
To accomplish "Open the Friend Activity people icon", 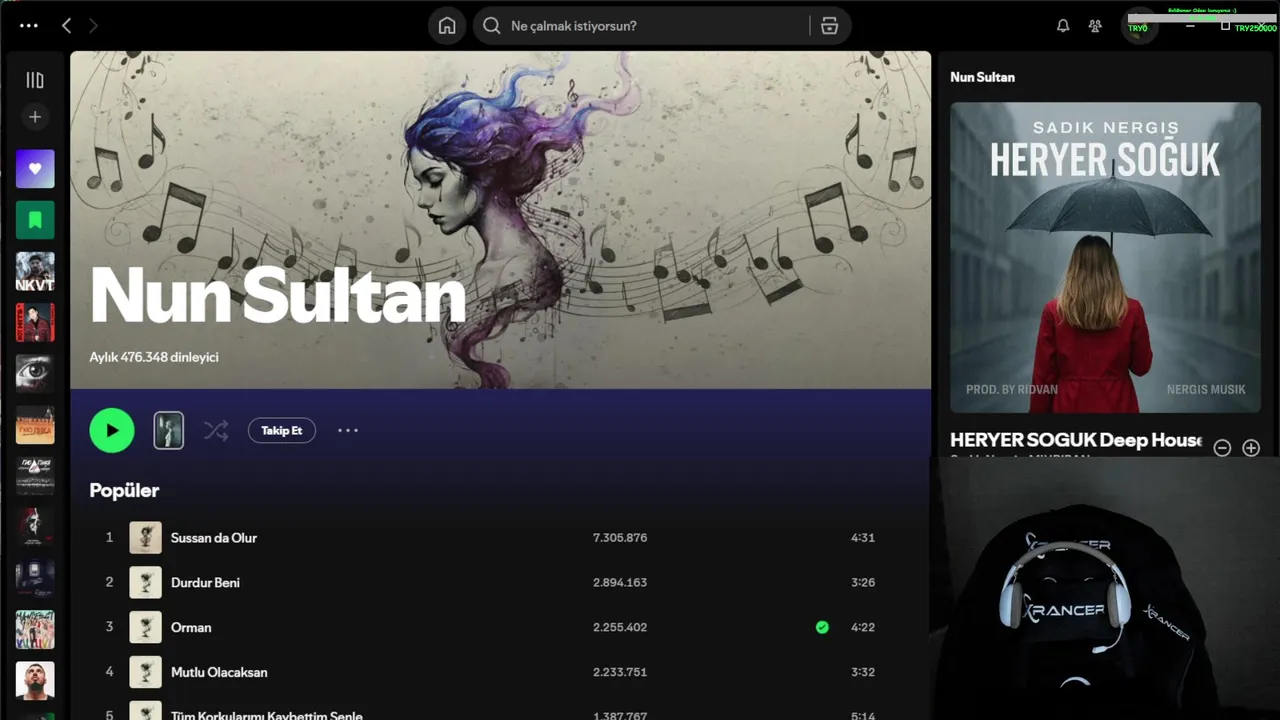I will click(x=1096, y=26).
